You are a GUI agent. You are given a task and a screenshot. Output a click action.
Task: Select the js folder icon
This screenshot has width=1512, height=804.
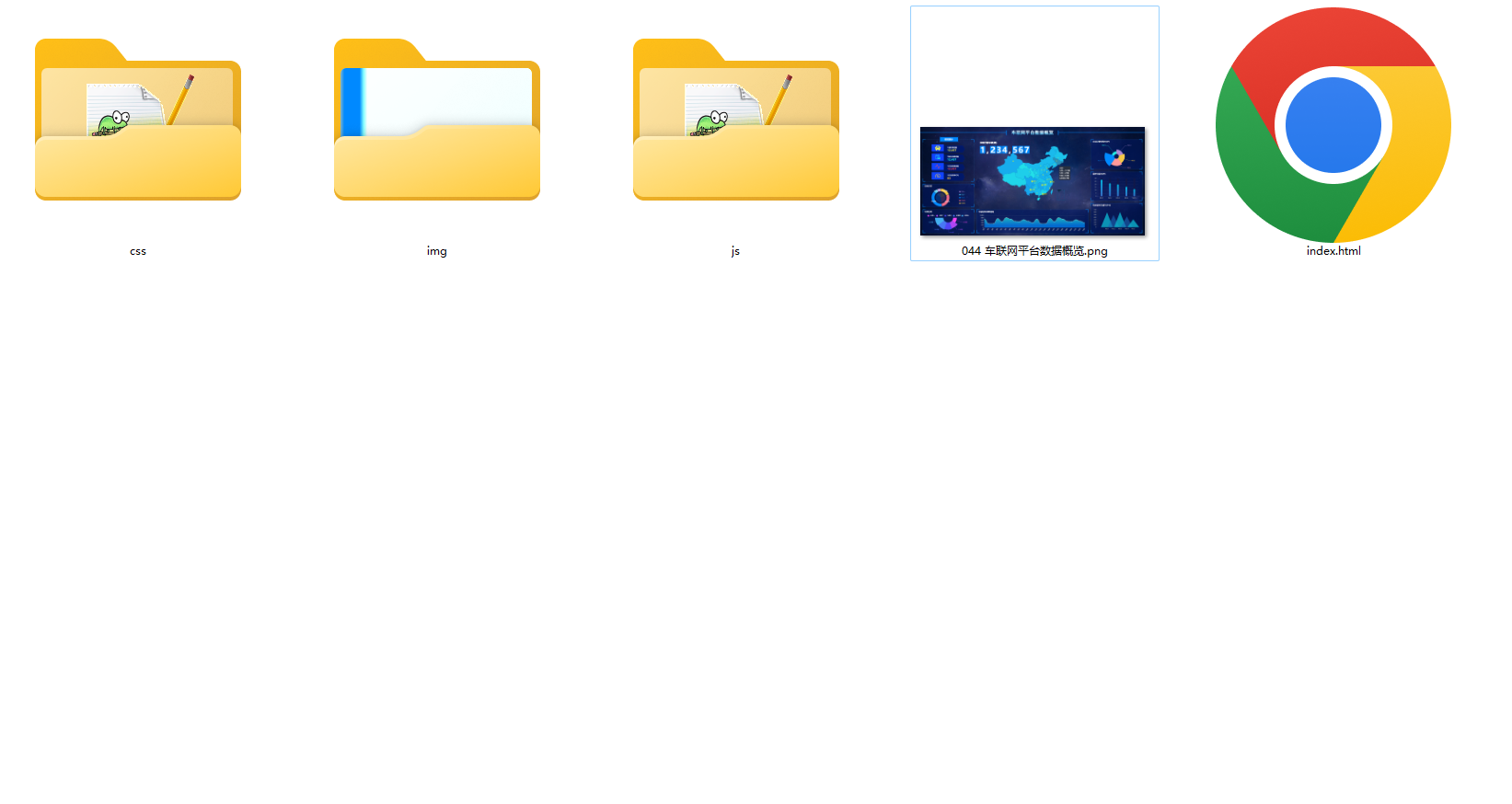(x=736, y=120)
